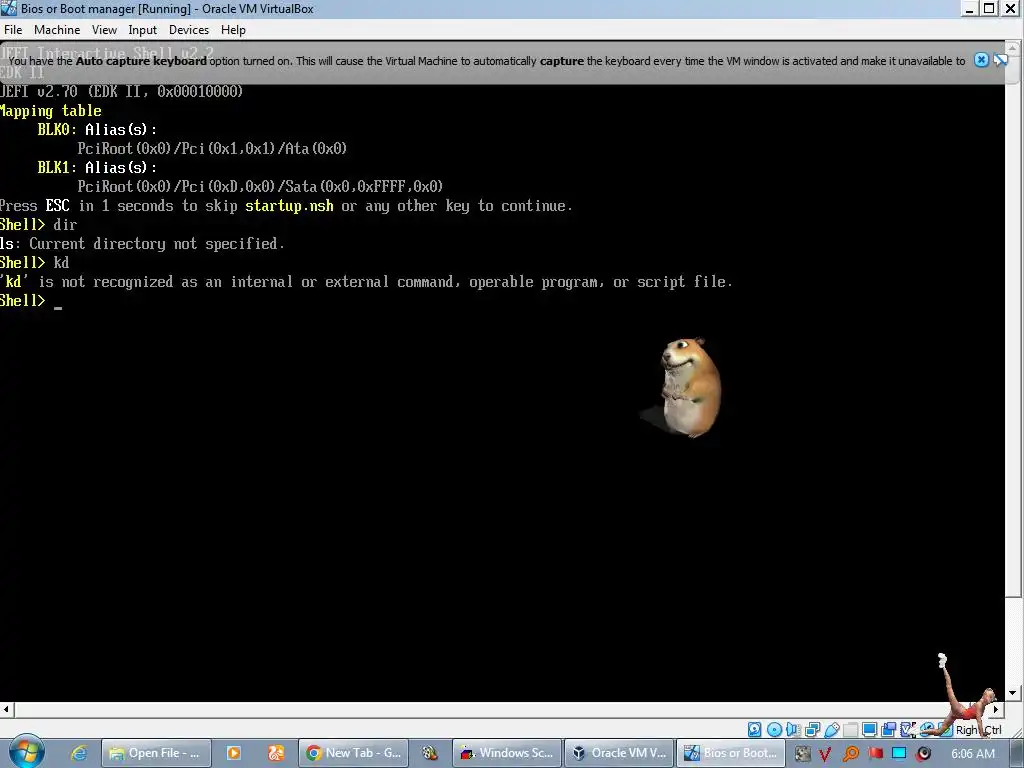Click the VM vertical scrollbar up arrow

tap(1014, 47)
